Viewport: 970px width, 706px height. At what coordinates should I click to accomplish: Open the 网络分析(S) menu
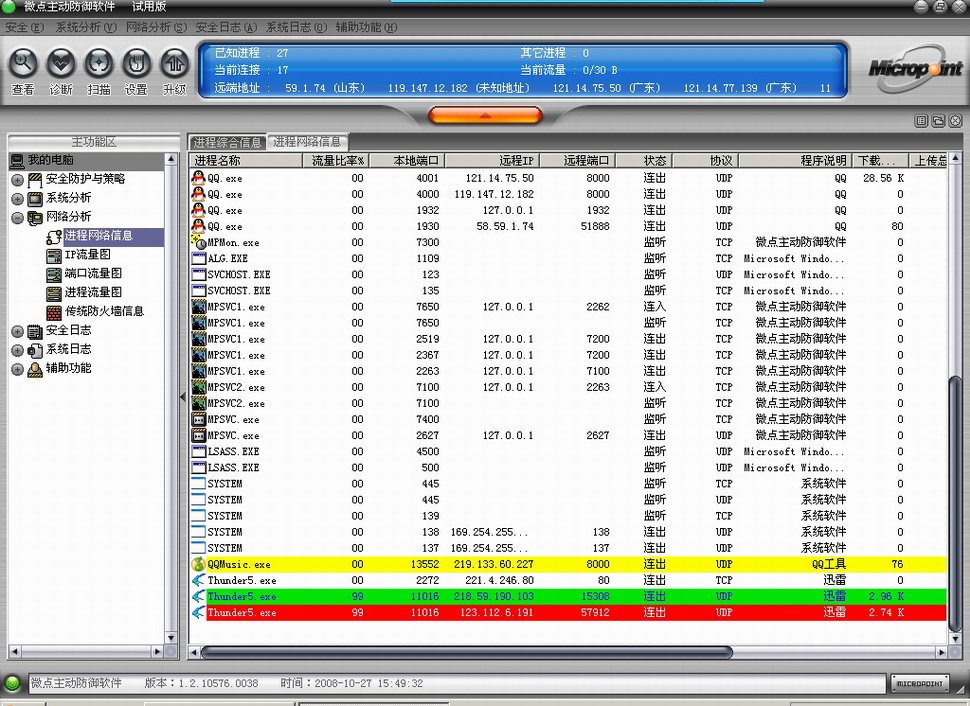click(x=157, y=27)
